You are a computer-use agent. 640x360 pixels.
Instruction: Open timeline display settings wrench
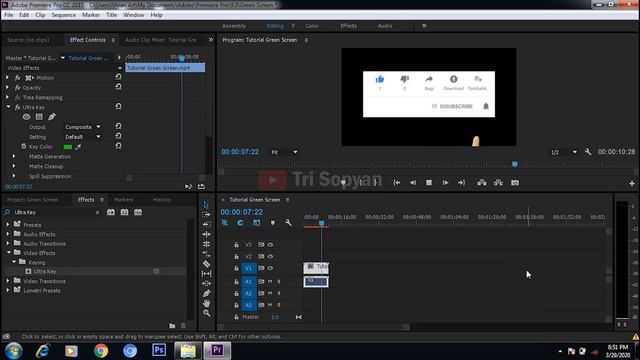point(288,223)
